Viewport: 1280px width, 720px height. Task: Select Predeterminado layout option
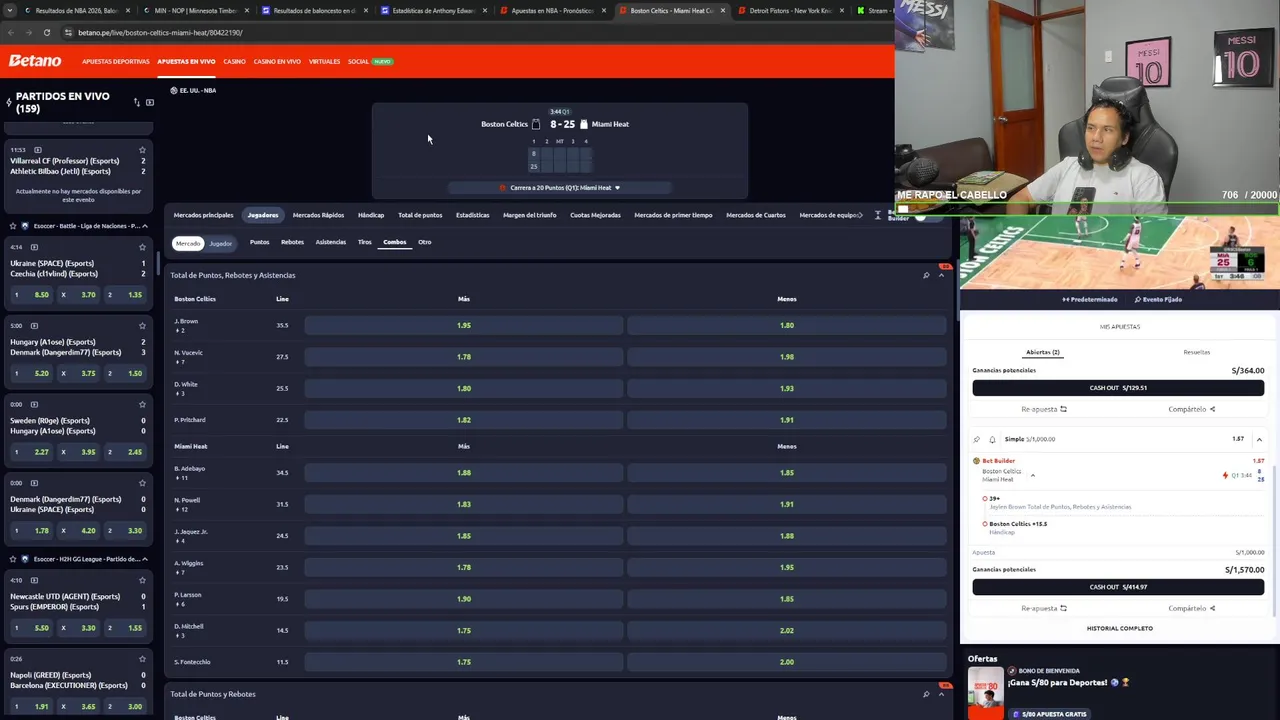1090,299
